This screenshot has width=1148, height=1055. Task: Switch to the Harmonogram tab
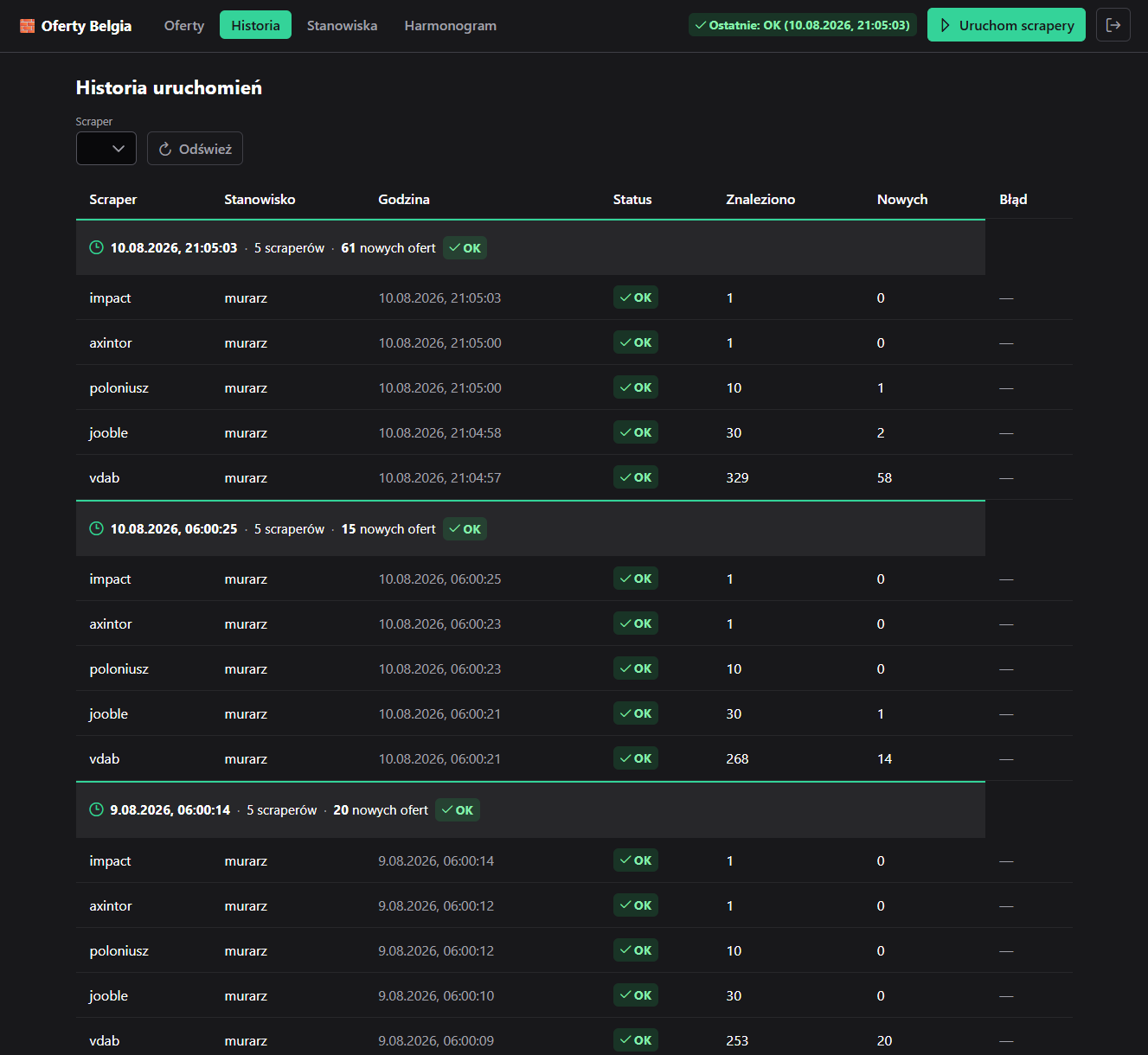tap(450, 25)
